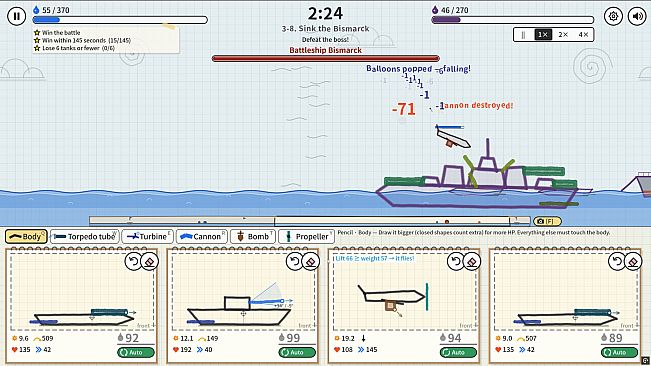Choose the Propeller tool
Screen dimensions: 651x366
(x=306, y=237)
